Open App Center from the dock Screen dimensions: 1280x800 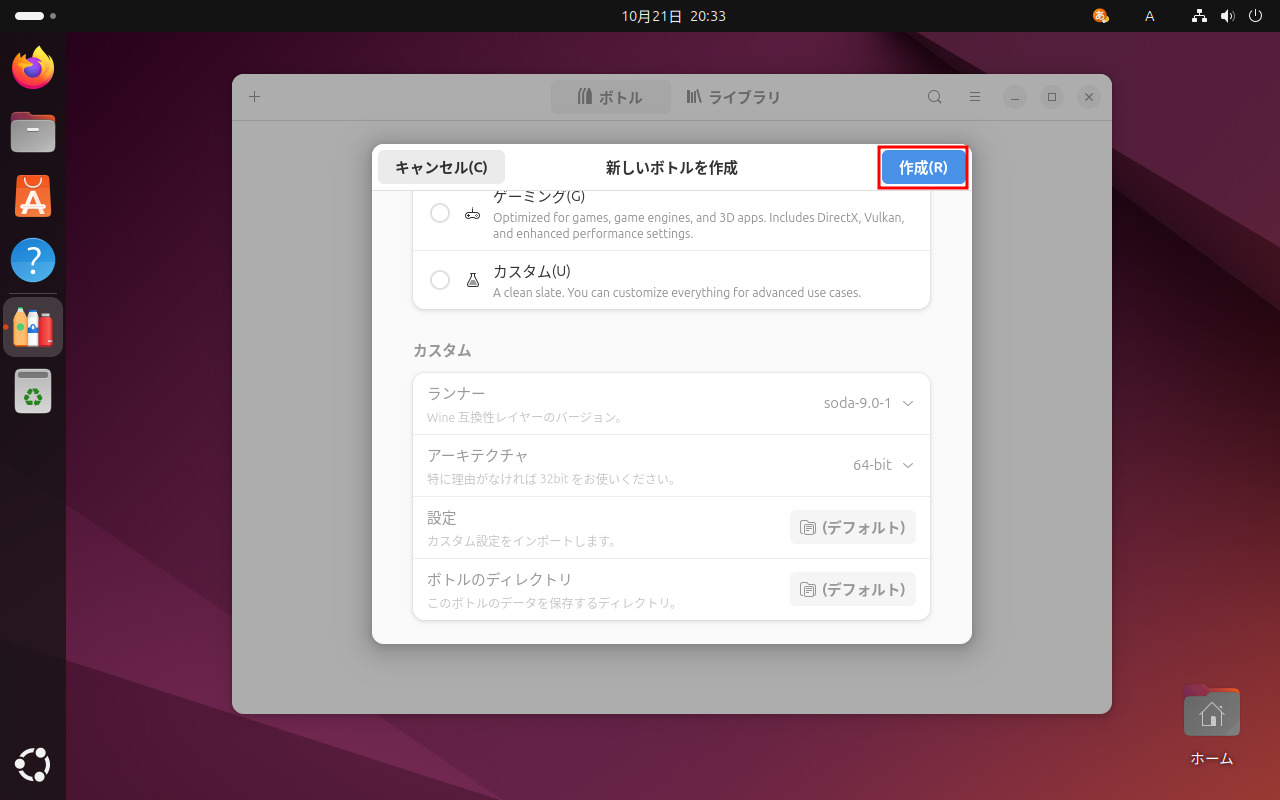(x=33, y=196)
